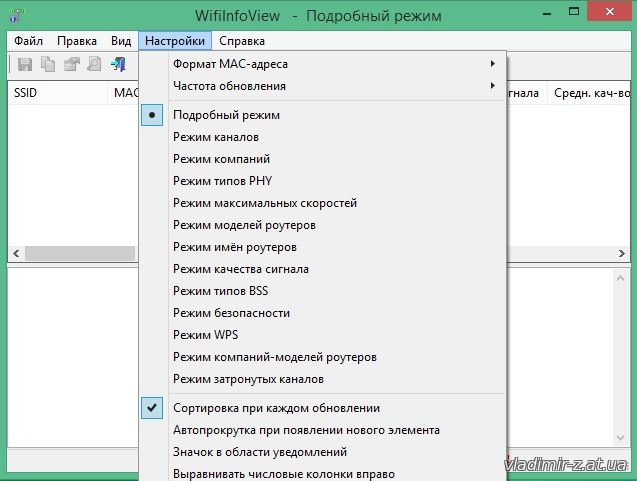This screenshot has height=481, width=637.
Task: Switch to Режим компаний
Action: [322, 159]
